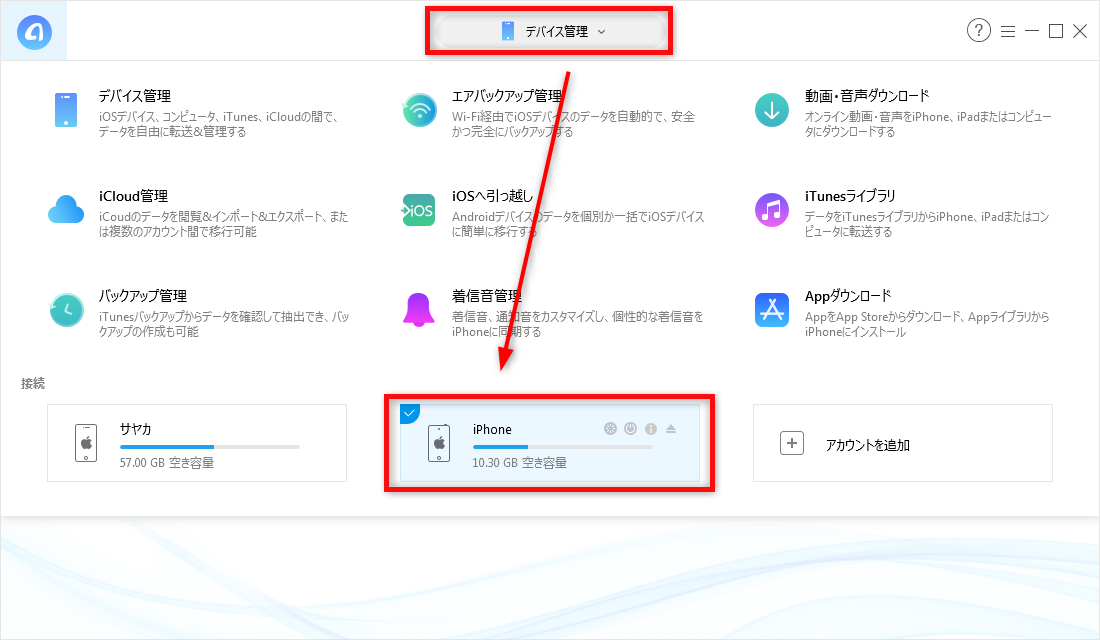Click the 着信音管理 bell icon
This screenshot has width=1100, height=640.
pos(419,310)
